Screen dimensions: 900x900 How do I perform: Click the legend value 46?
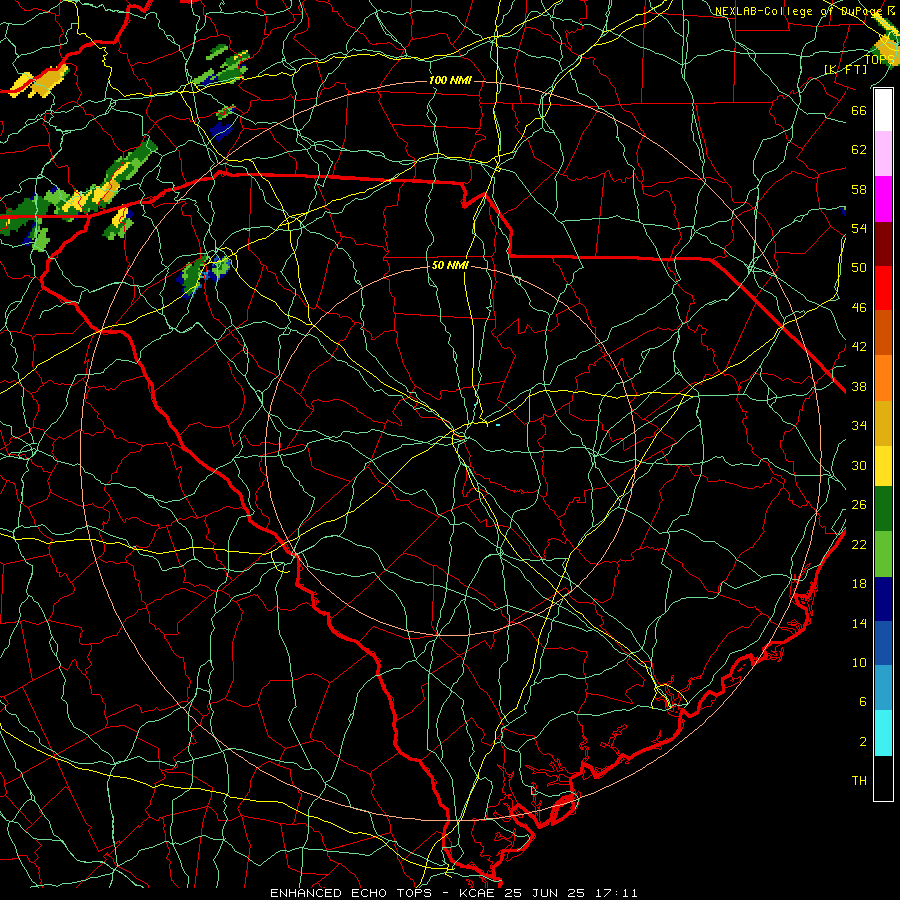pos(859,307)
